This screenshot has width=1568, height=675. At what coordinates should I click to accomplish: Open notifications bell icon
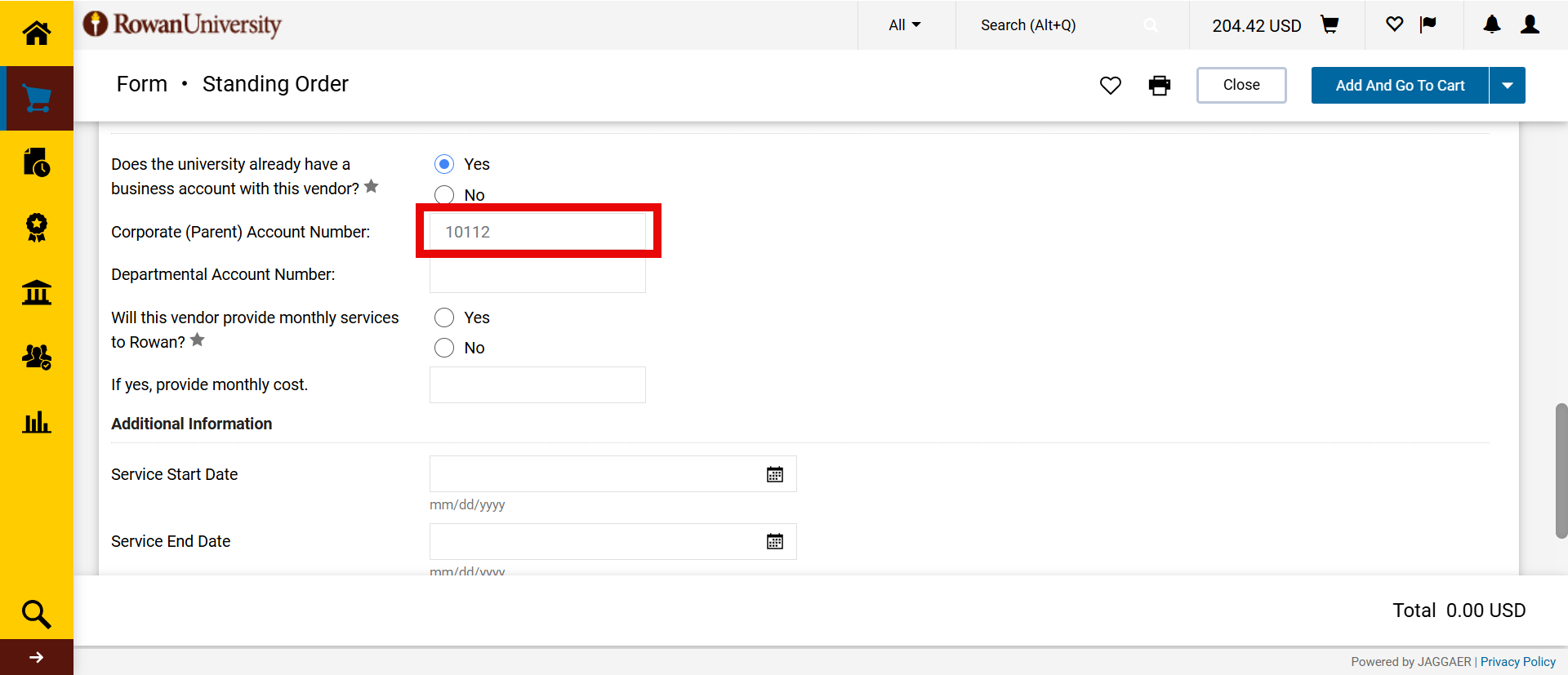1491,25
